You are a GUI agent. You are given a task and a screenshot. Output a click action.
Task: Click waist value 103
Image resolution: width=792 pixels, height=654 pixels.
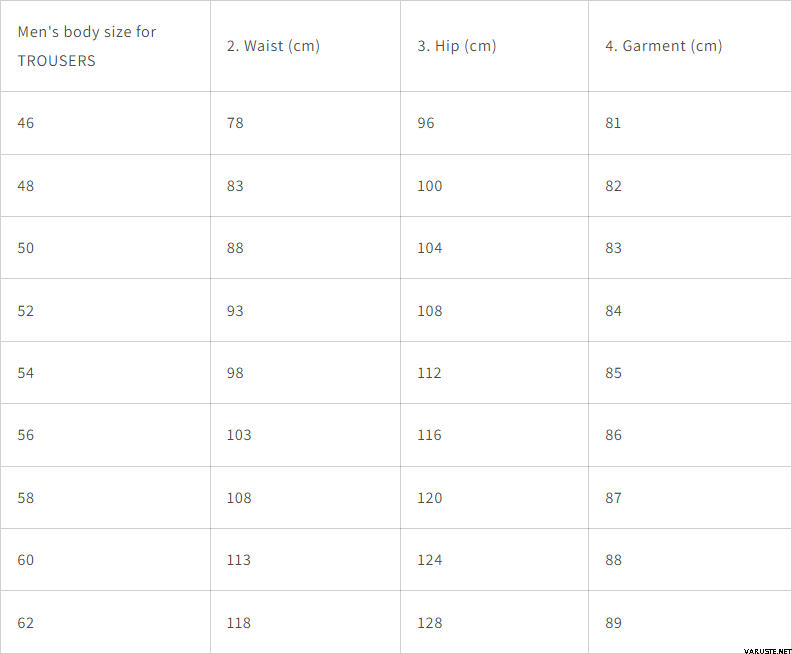[238, 435]
